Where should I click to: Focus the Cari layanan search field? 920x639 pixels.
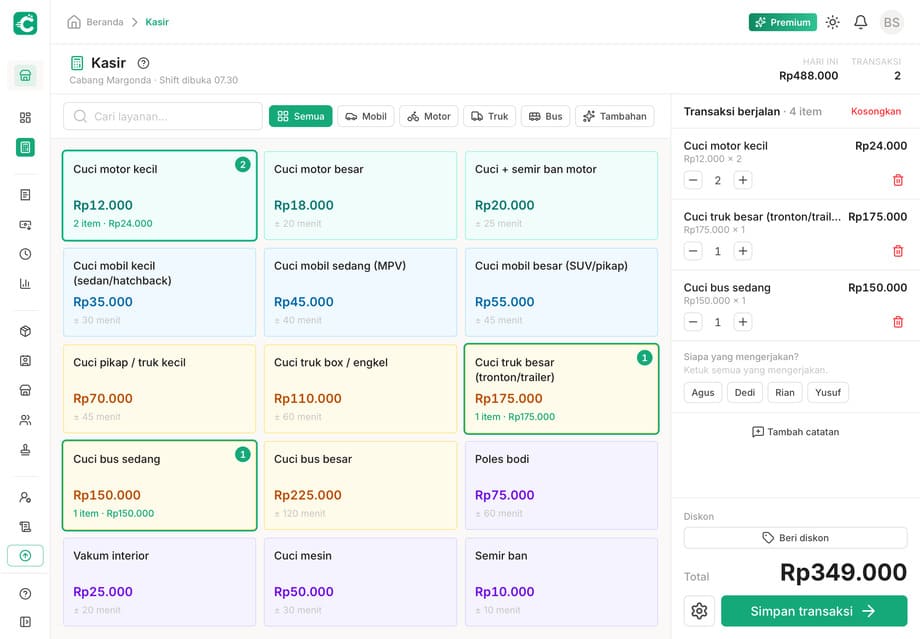point(163,116)
